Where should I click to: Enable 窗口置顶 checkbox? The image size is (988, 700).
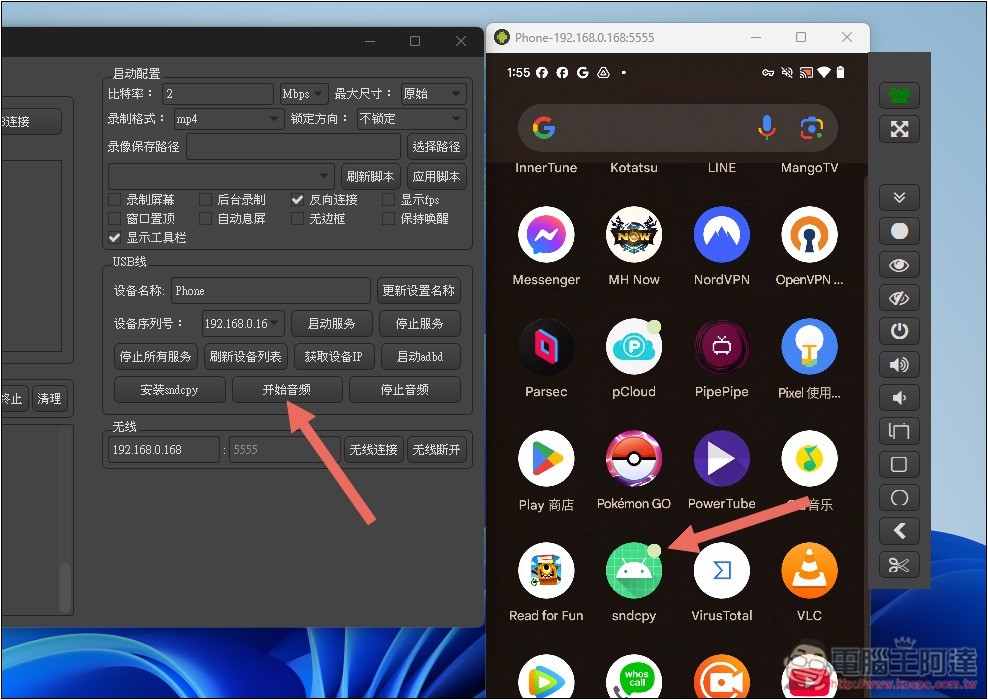point(115,219)
